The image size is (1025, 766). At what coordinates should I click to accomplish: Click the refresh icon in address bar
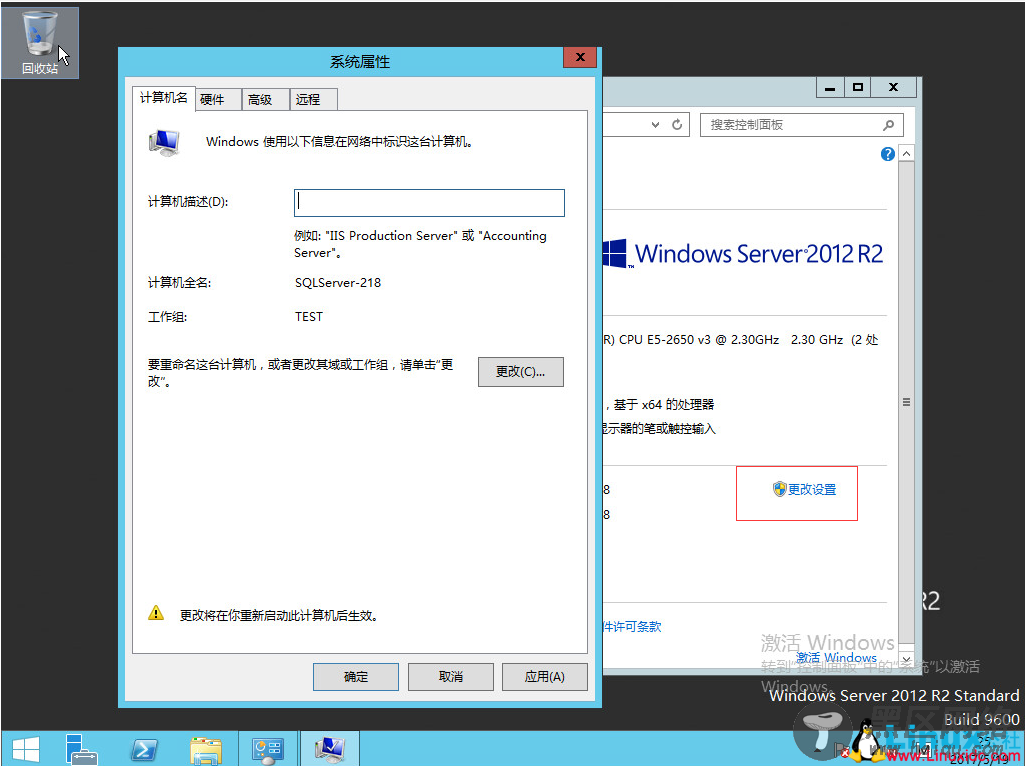(x=677, y=124)
